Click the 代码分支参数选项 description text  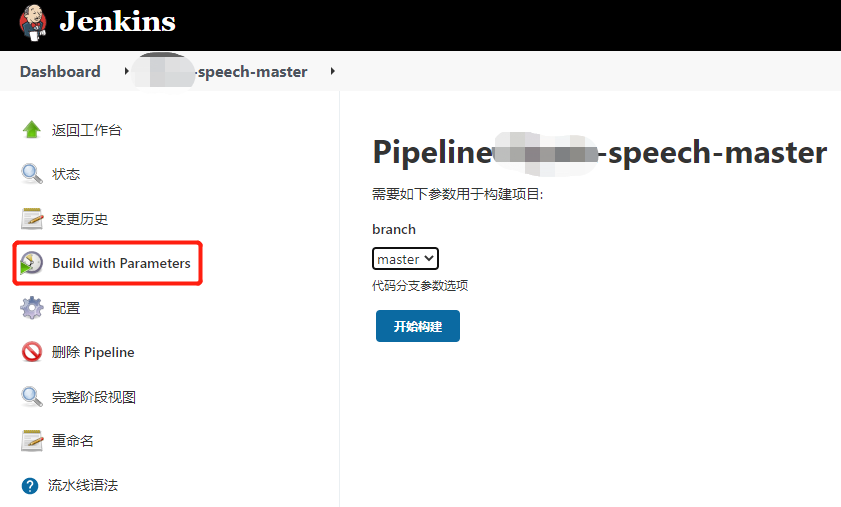420,285
